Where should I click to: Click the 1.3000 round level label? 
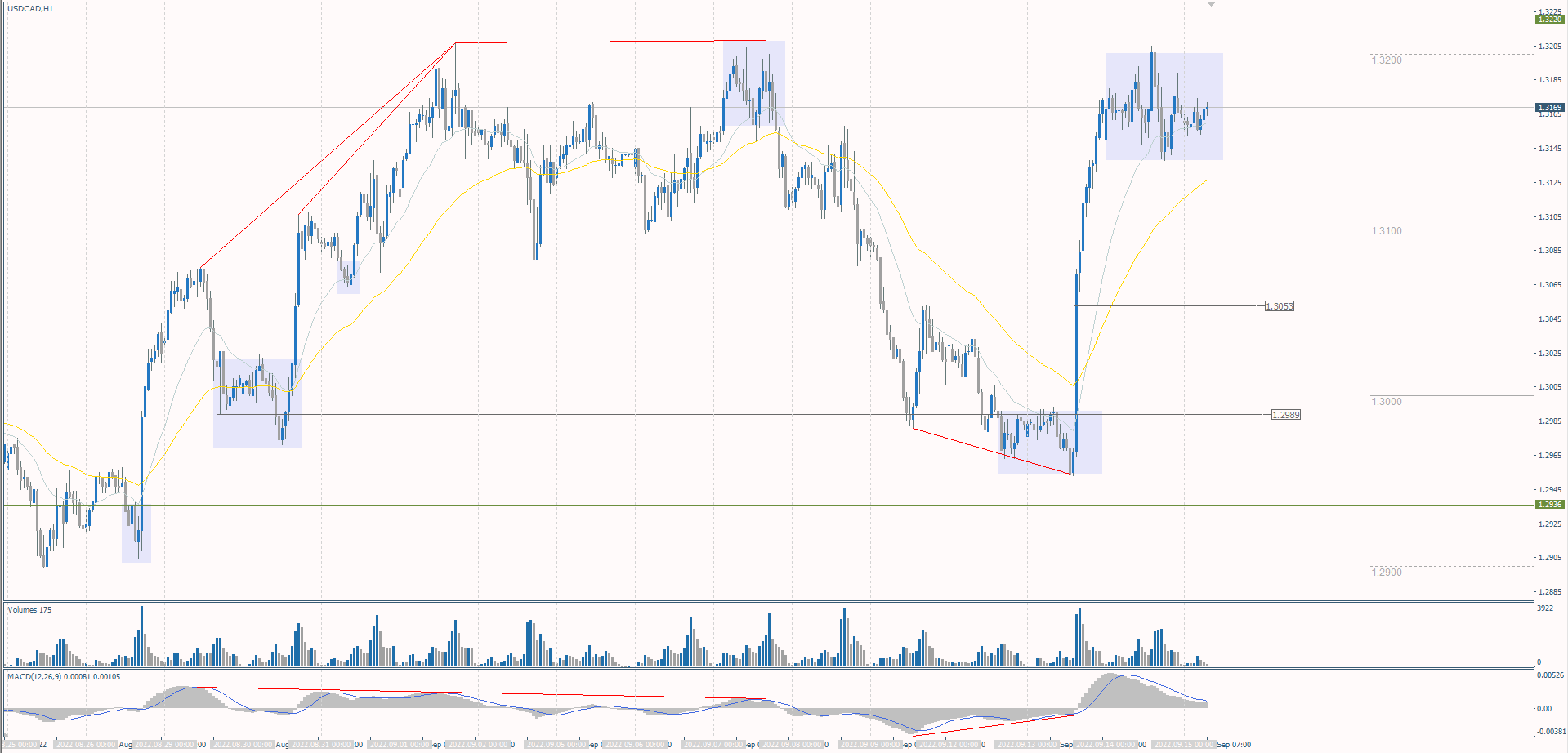coord(1387,402)
